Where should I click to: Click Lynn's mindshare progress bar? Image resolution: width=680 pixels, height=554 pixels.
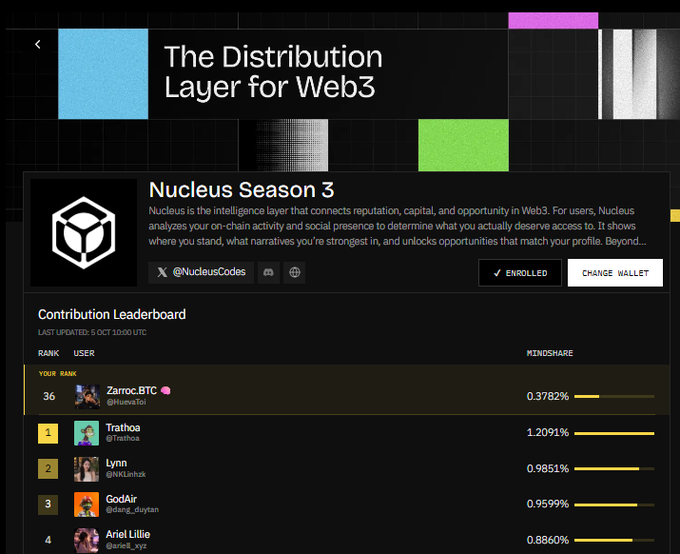614,469
